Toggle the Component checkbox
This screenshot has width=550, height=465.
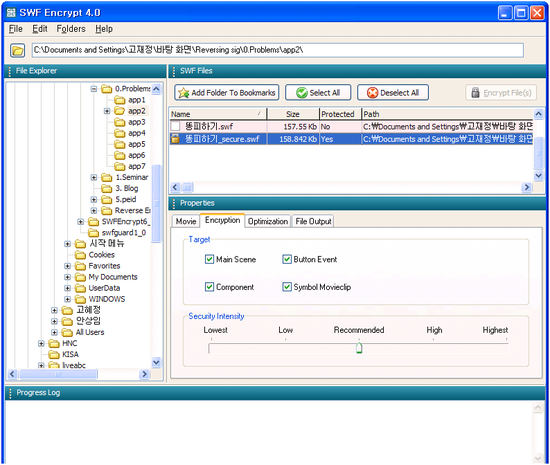[209, 287]
